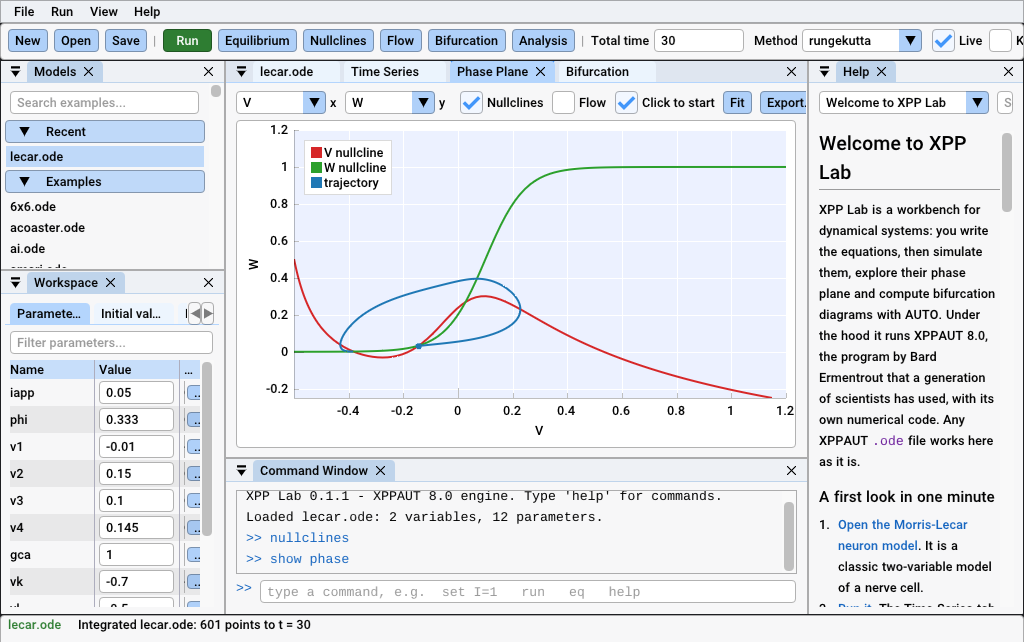Click the gca row options button
The width and height of the screenshot is (1024, 642).
(x=194, y=555)
